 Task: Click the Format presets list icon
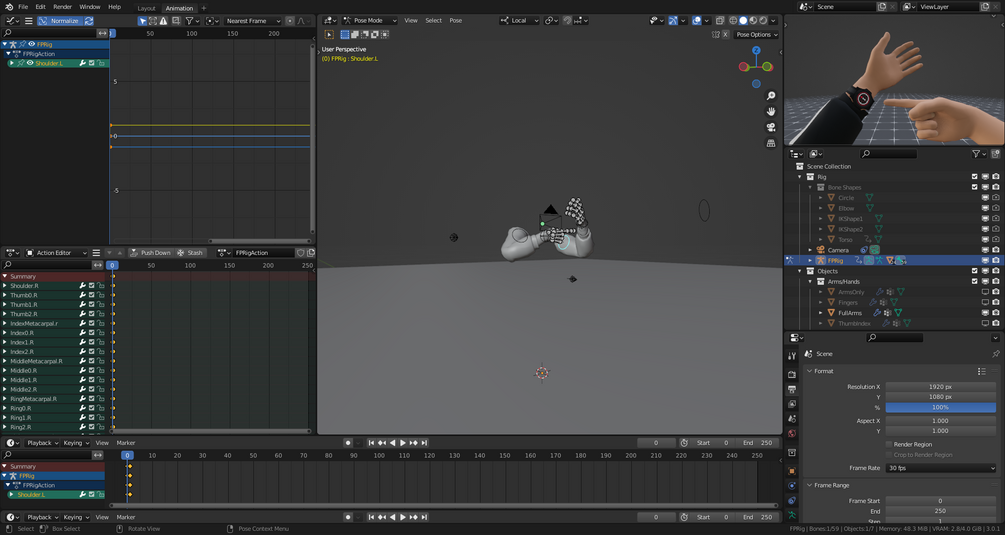(982, 371)
